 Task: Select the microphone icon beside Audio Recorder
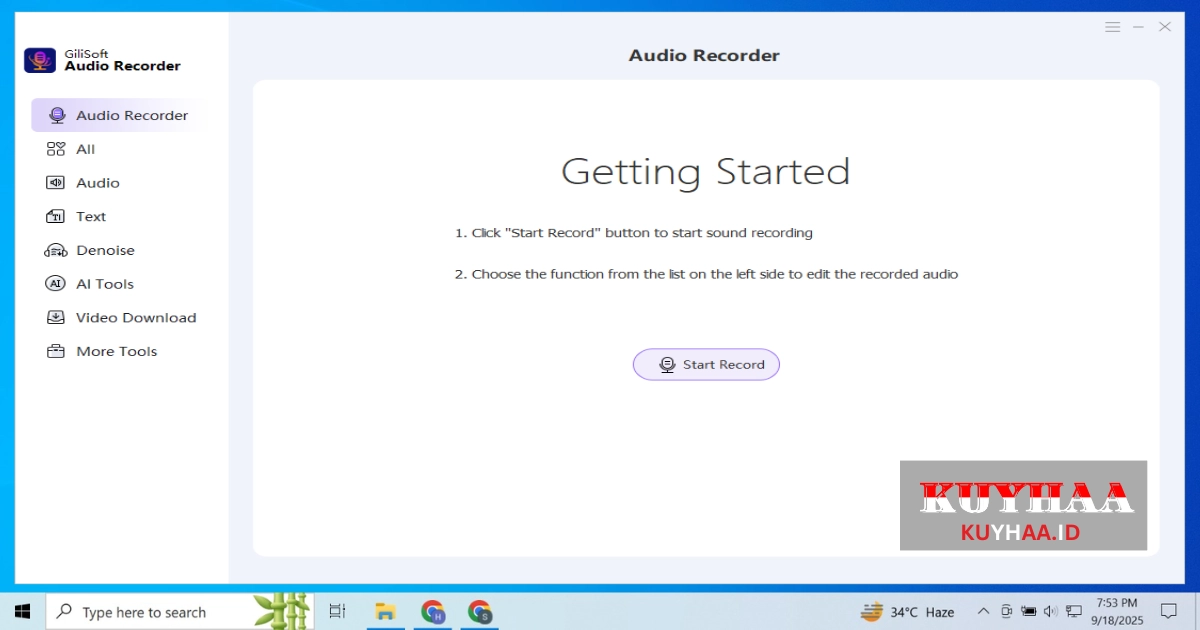click(57, 115)
